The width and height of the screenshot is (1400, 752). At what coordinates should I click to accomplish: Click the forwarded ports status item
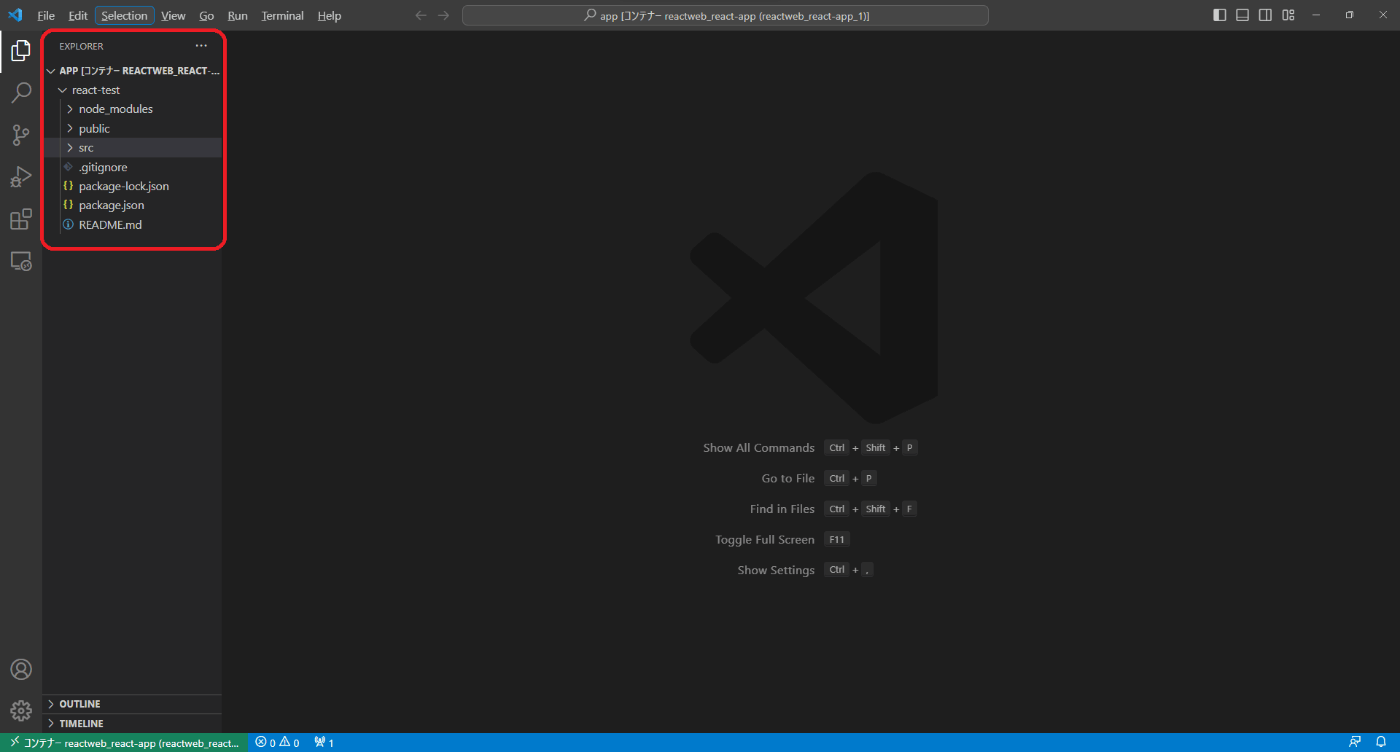coord(324,743)
